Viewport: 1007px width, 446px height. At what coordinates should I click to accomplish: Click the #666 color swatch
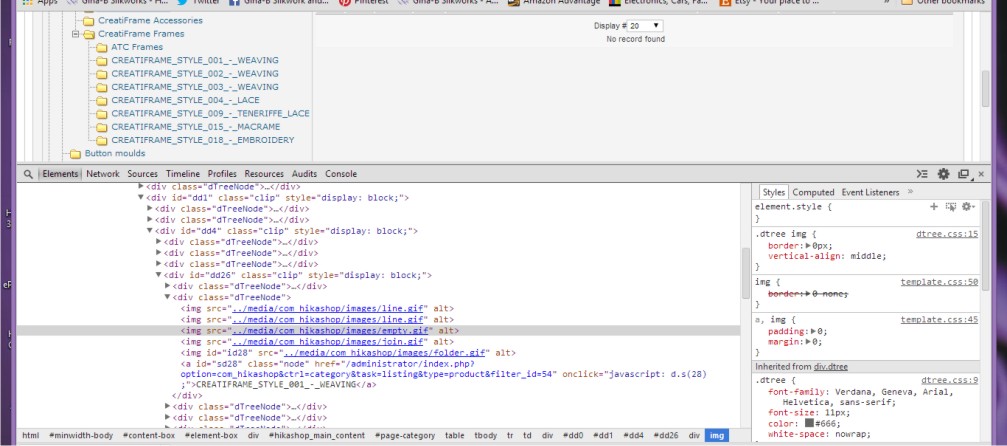[809, 424]
